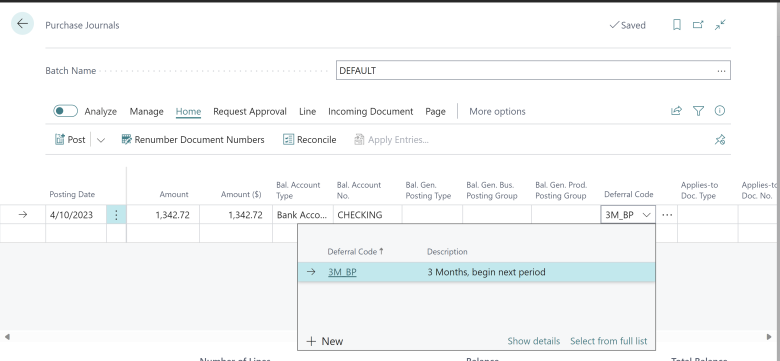Click the Apply Entries action
Image resolution: width=780 pixels, height=361 pixels.
coord(391,140)
